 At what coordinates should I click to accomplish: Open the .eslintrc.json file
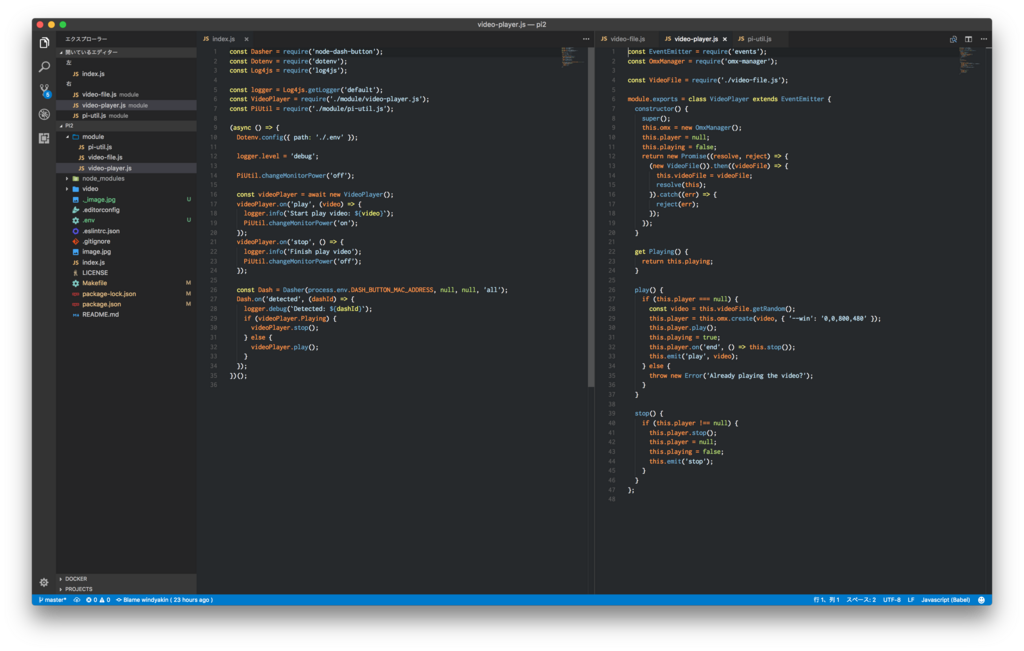coord(126,230)
